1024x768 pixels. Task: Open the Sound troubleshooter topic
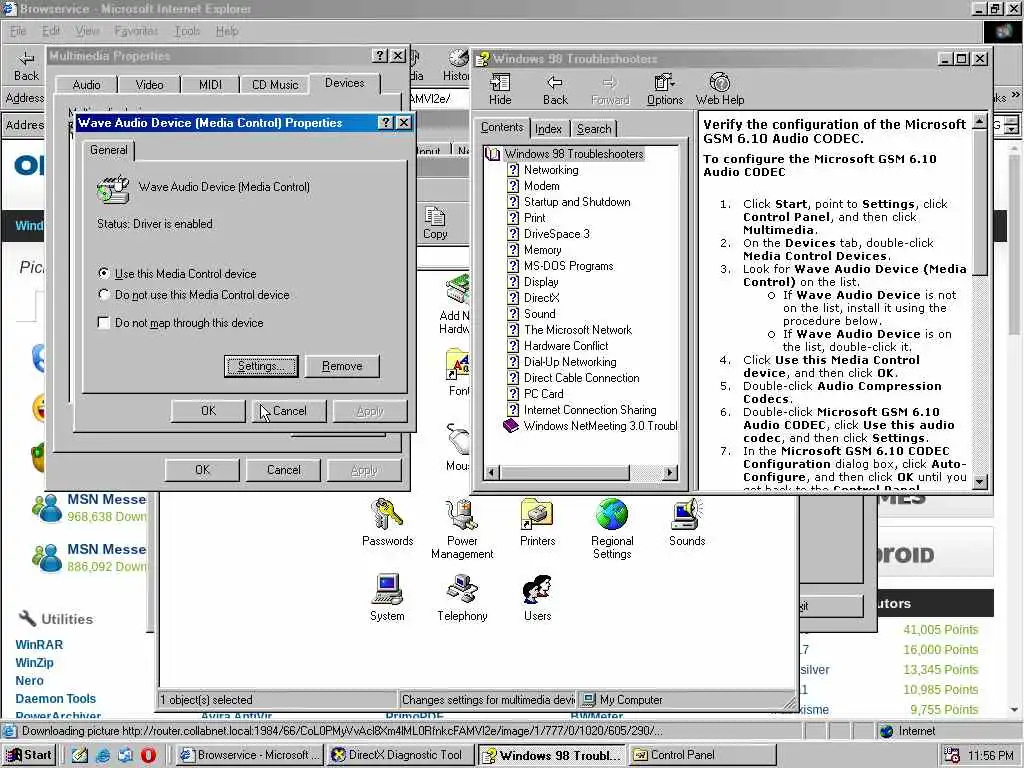coord(539,313)
